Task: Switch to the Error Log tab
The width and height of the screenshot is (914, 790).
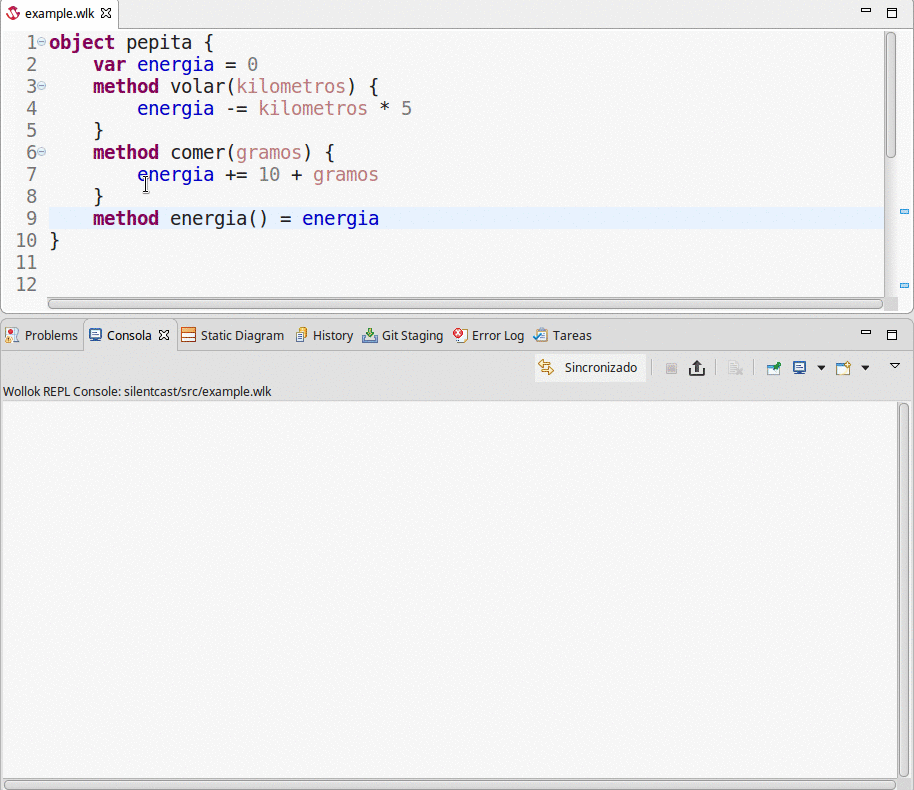Action: point(488,335)
